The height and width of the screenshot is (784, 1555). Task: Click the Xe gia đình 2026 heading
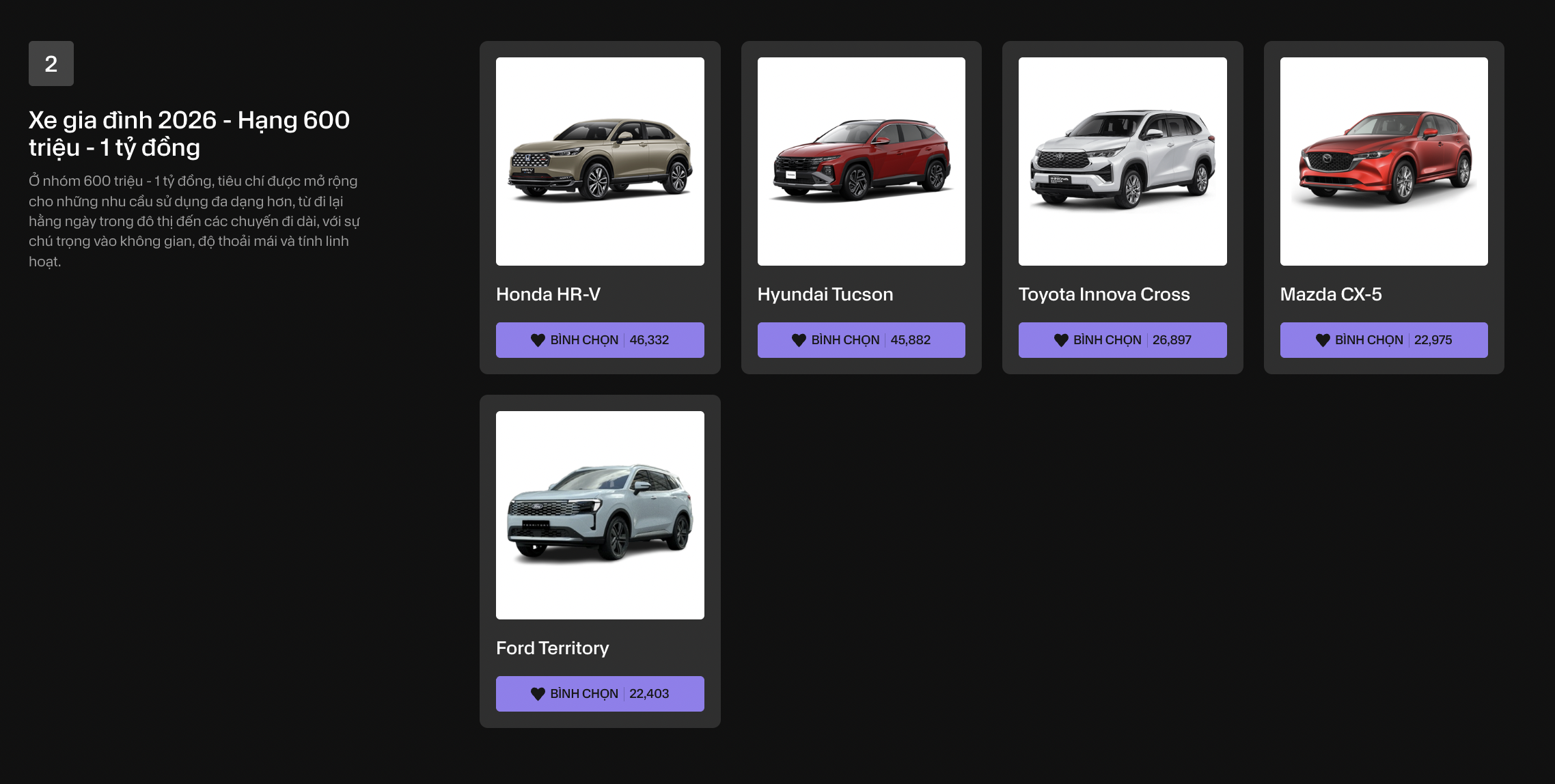189,134
